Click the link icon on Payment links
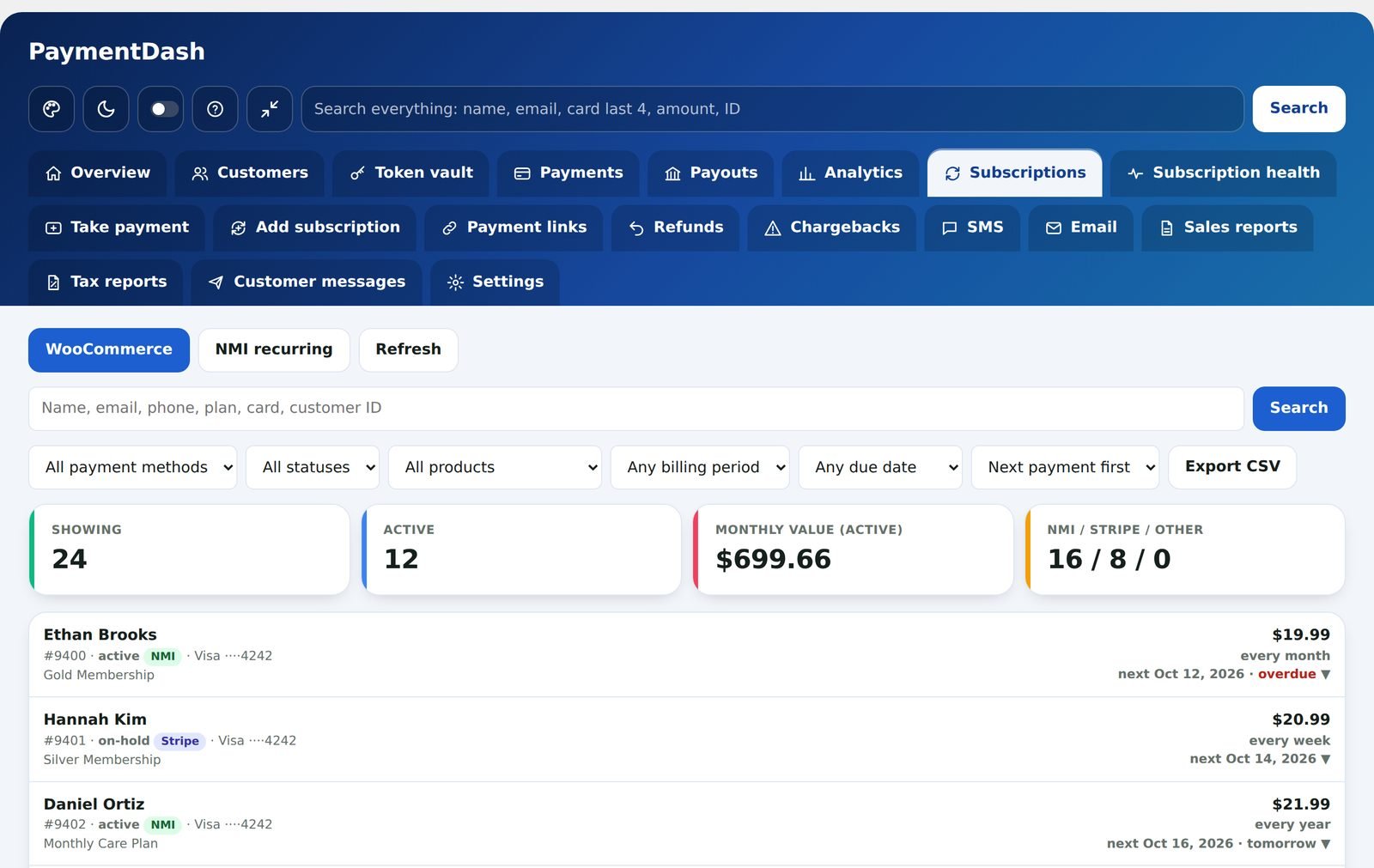The image size is (1374, 868). pyautogui.click(x=449, y=228)
